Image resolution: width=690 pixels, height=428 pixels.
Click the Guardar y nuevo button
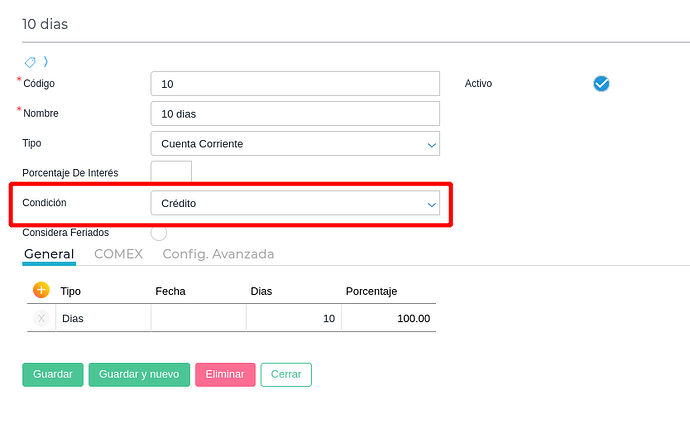click(x=139, y=374)
